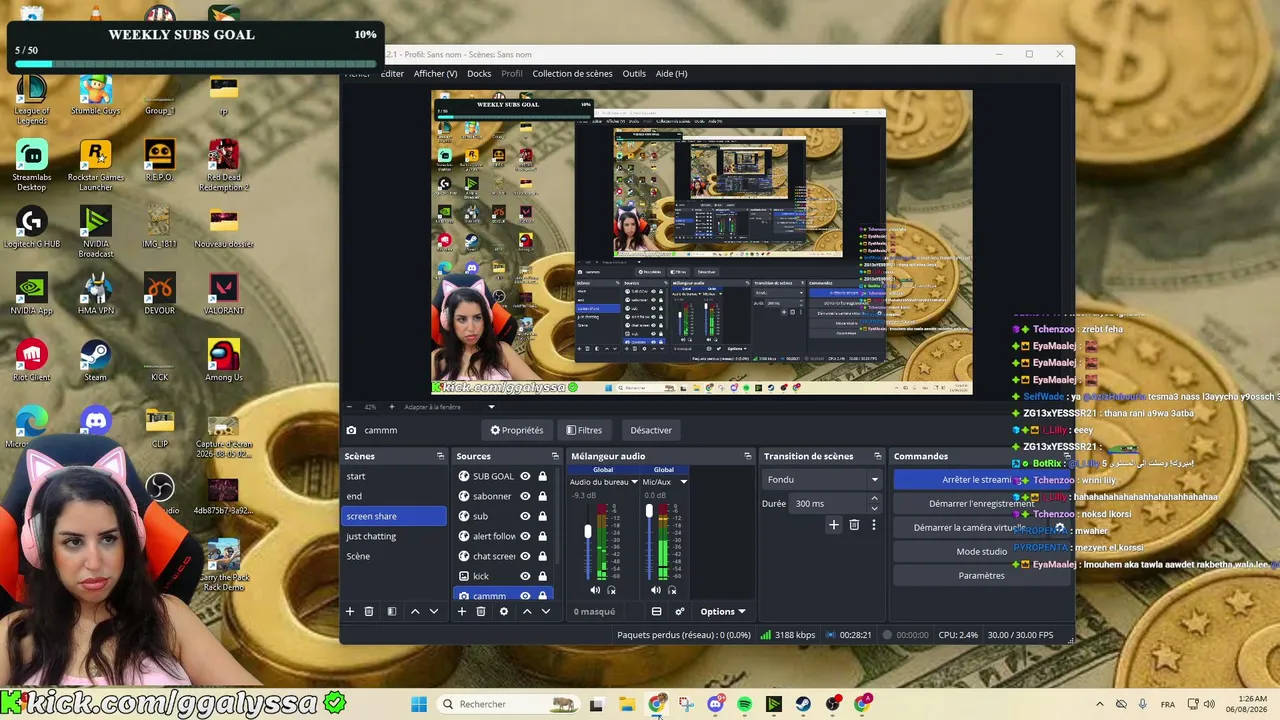Hide the chat screen source
The image size is (1280, 720).
pyautogui.click(x=525, y=556)
